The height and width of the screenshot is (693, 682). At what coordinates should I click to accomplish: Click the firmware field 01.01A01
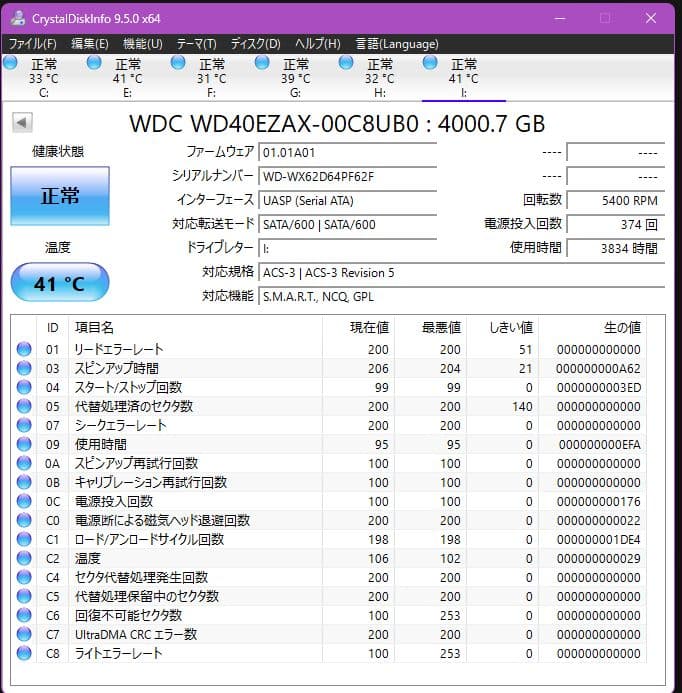tap(348, 152)
